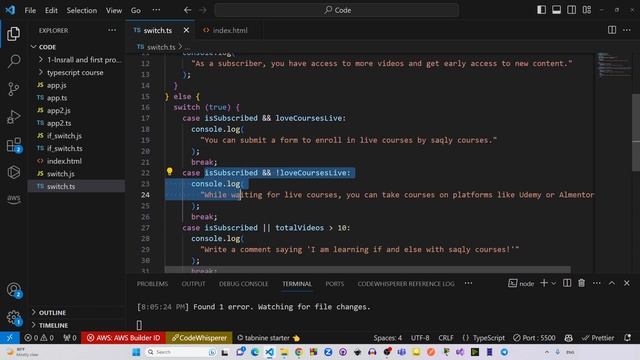Viewport: 640px width, 360px height.
Task: Open the Edit menu
Action: 51,10
